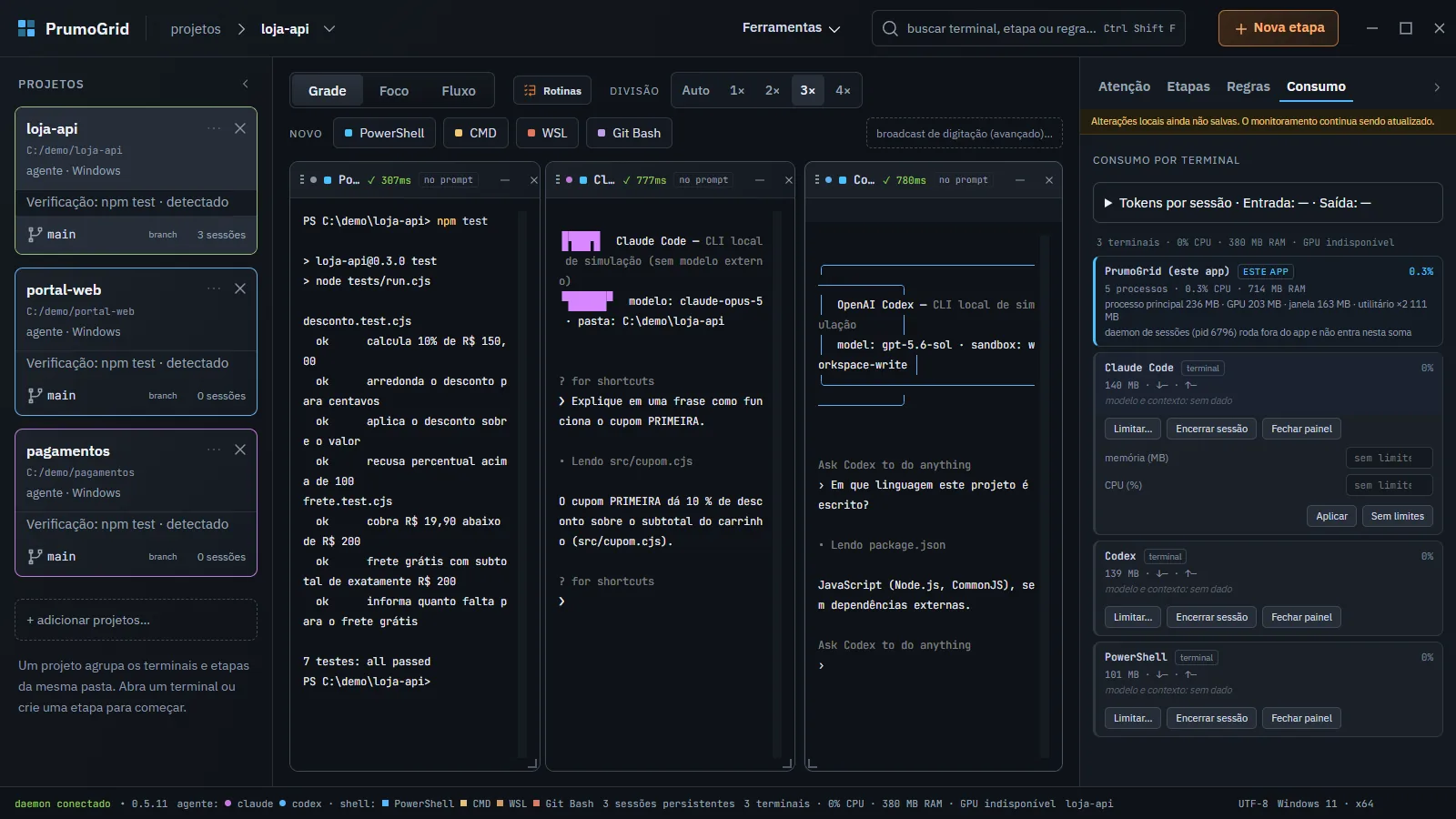Close the Codex terminal pane
This screenshot has height=819, width=1456.
click(x=1049, y=180)
